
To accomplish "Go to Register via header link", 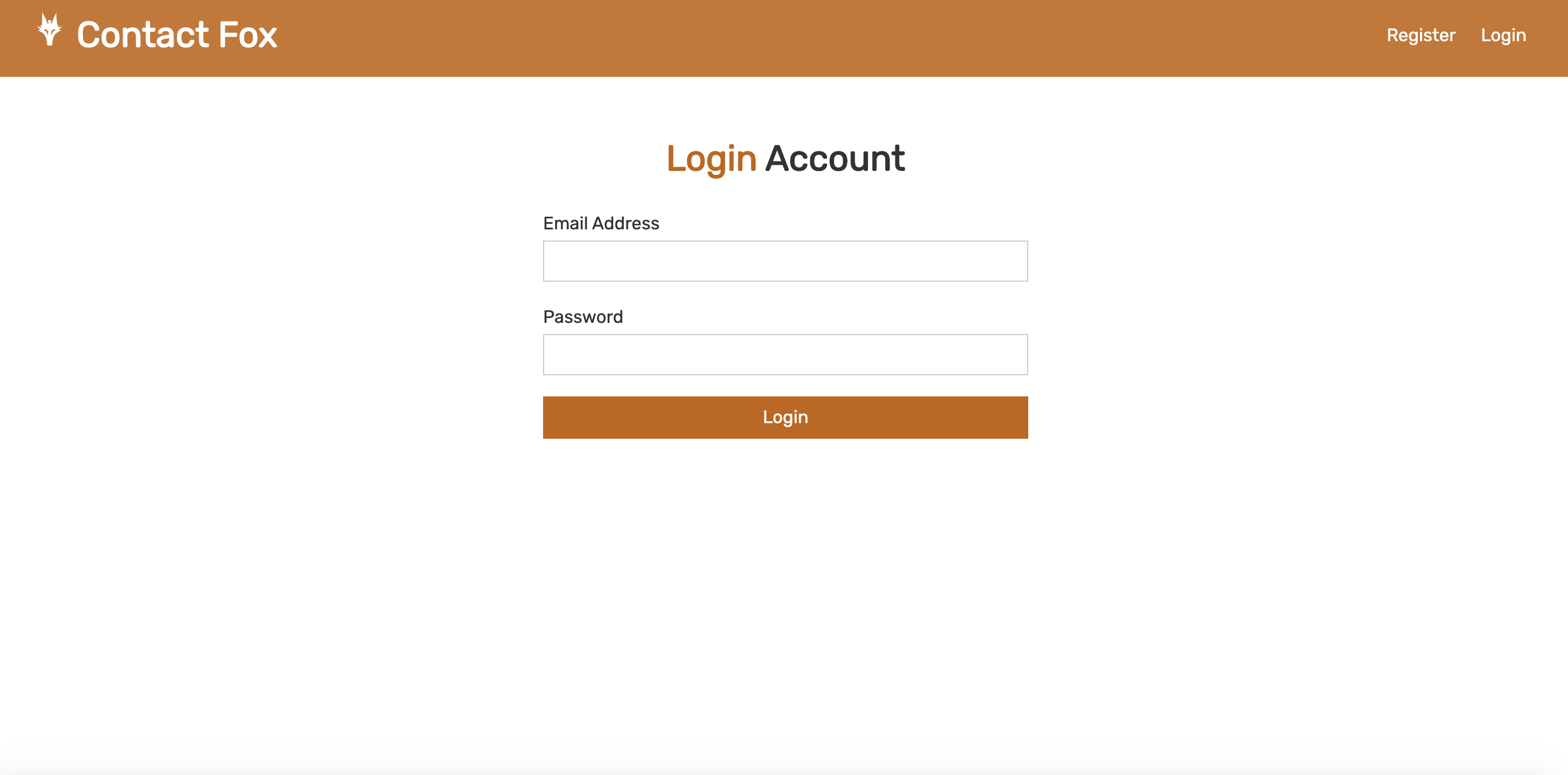I will (x=1421, y=35).
